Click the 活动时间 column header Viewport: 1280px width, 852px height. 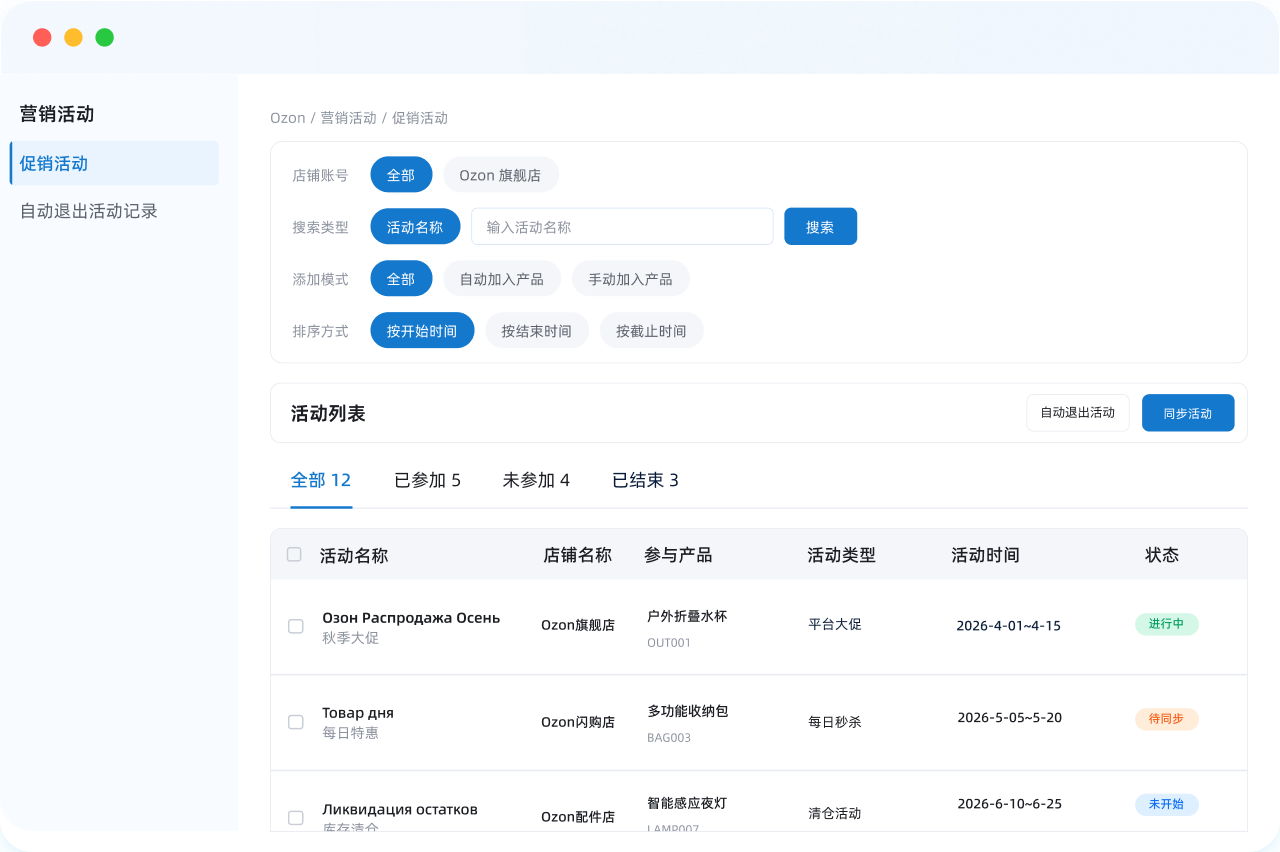(x=985, y=555)
